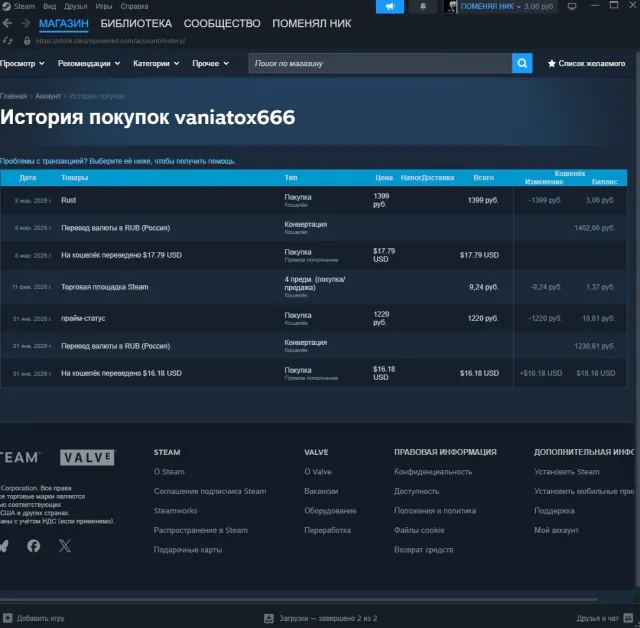Open the Facebook icon link
This screenshot has width=640, height=628.
(33, 546)
